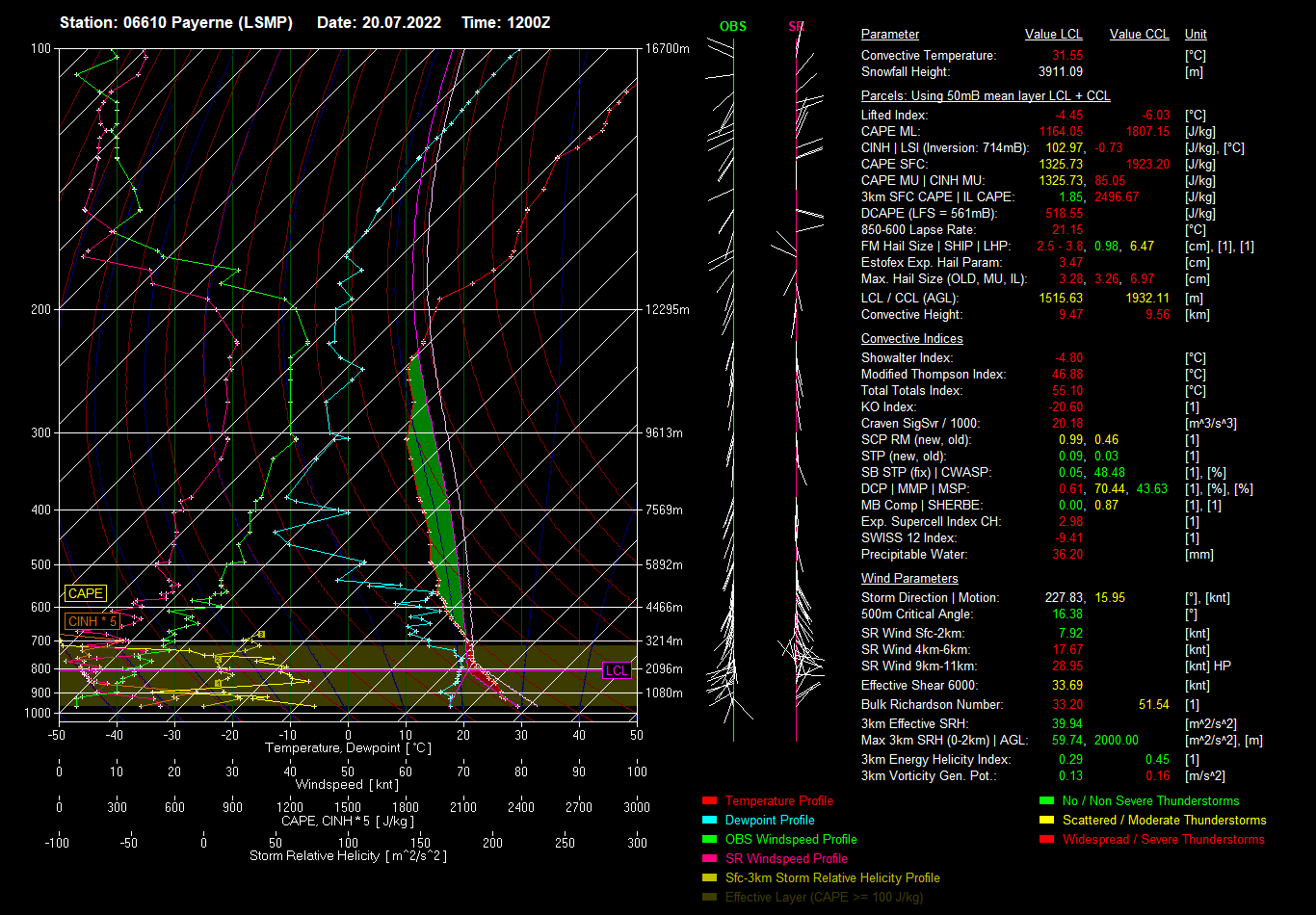Click the green OBS wind barb column label
Image resolution: width=1316 pixels, height=915 pixels.
(732, 27)
